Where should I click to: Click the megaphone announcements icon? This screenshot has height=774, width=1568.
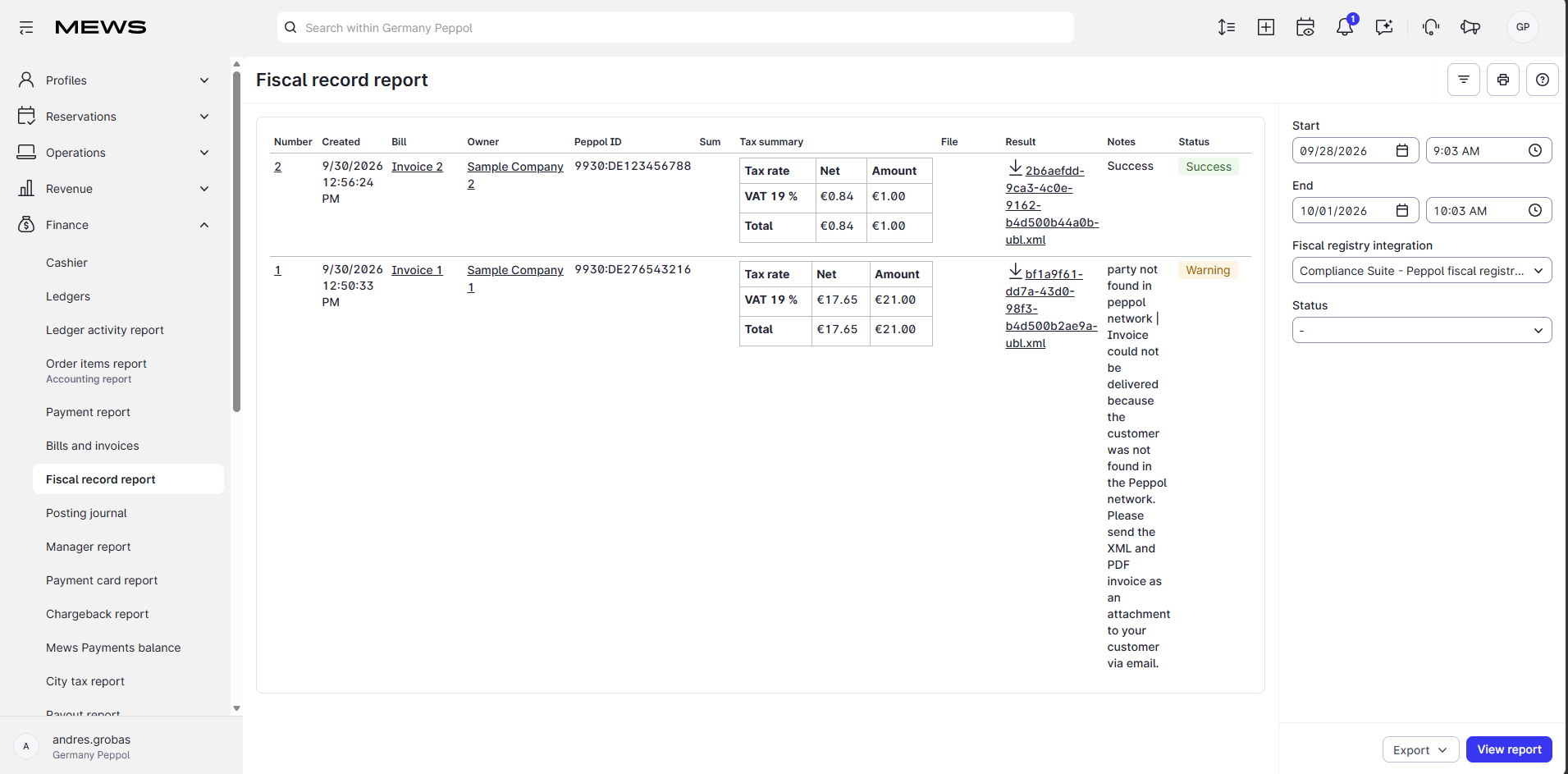click(x=1470, y=27)
